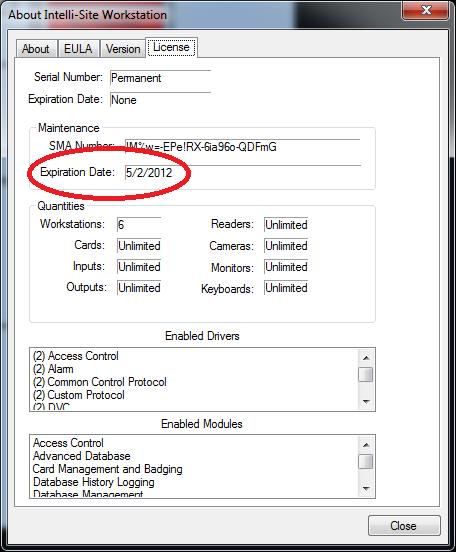Open the EULA tab

(x=78, y=49)
